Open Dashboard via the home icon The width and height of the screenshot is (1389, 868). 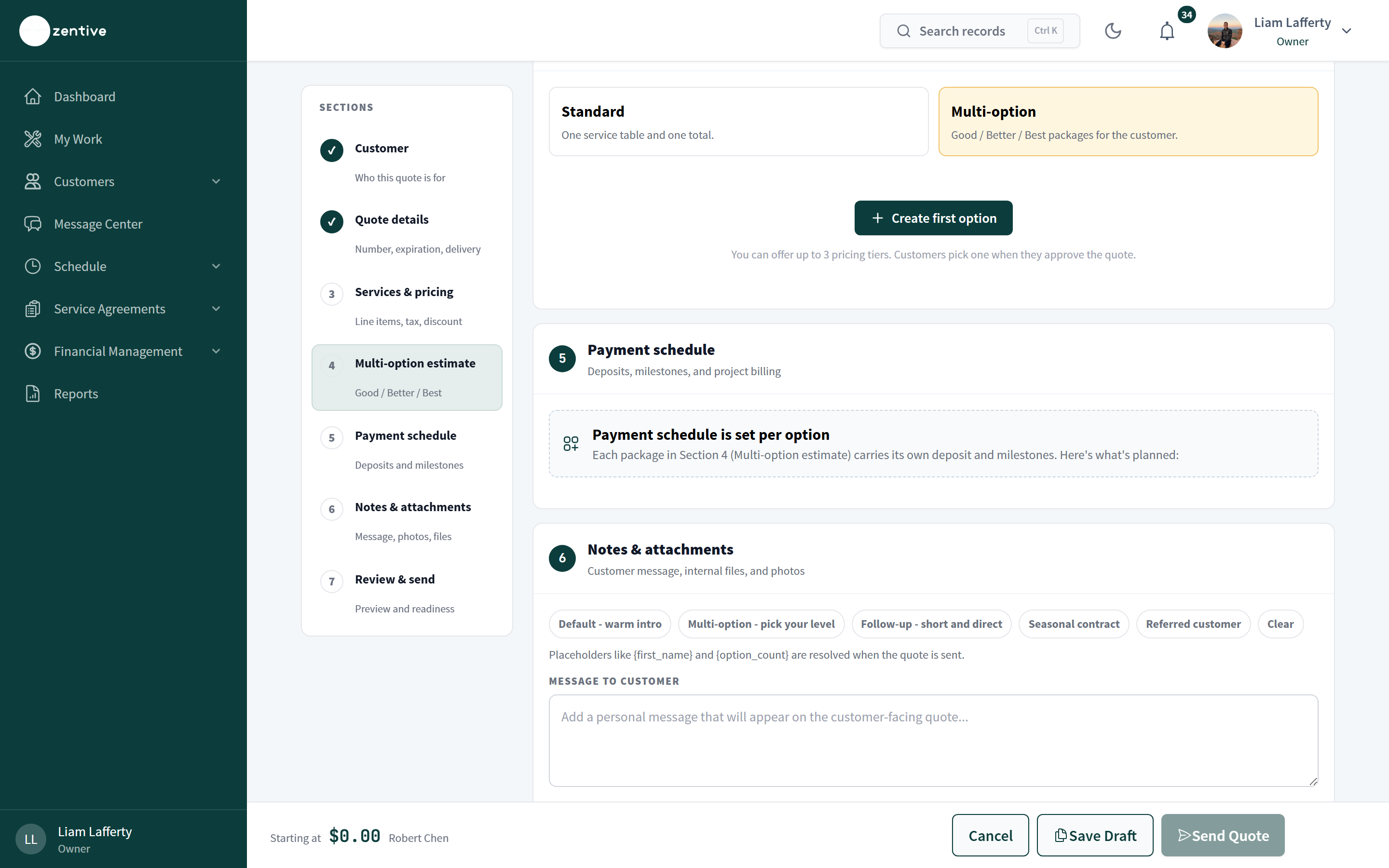(33, 96)
